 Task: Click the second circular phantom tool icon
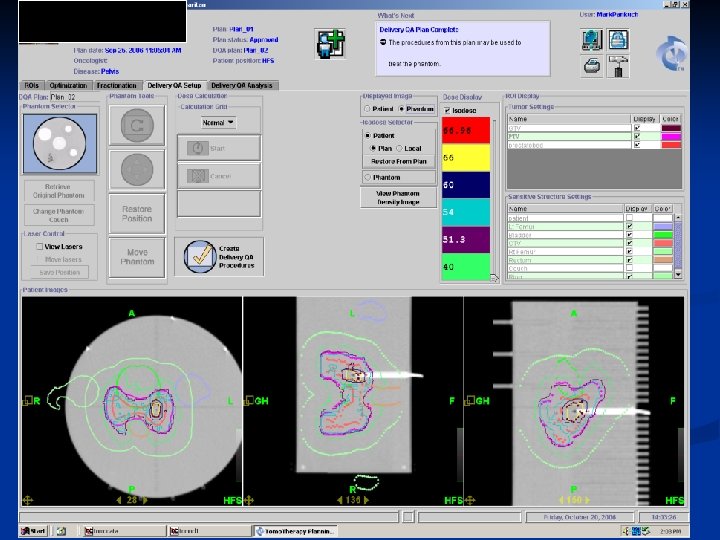[x=137, y=169]
